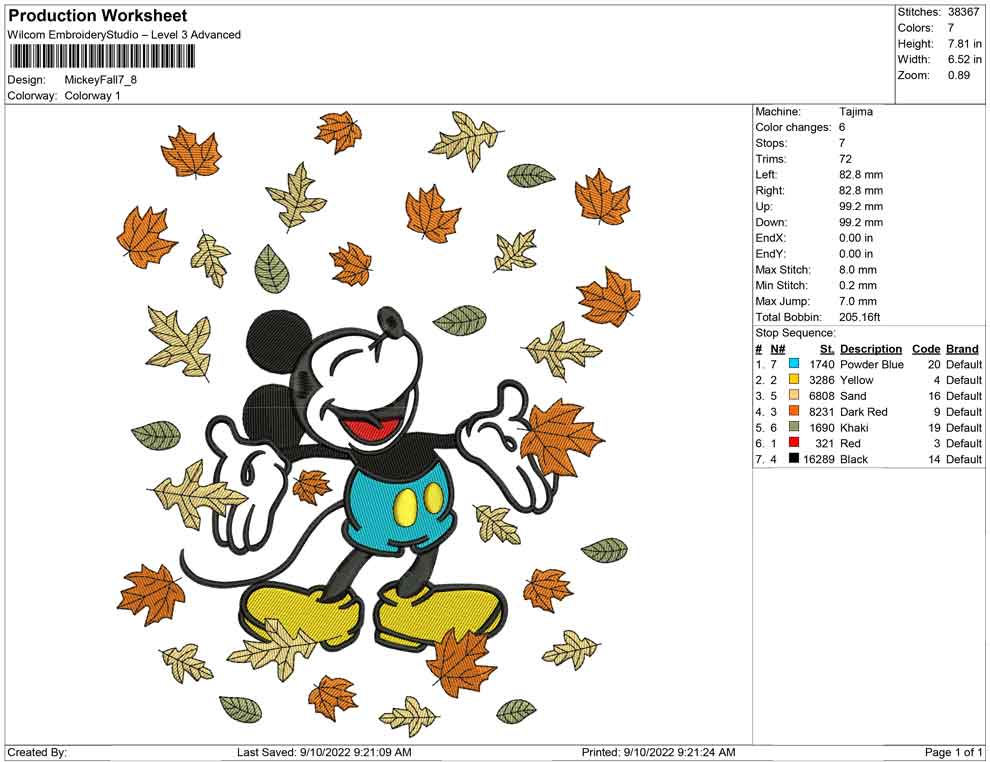The height and width of the screenshot is (762, 990).
Task: Click the Last Saved timestamp
Action: pyautogui.click(x=324, y=752)
